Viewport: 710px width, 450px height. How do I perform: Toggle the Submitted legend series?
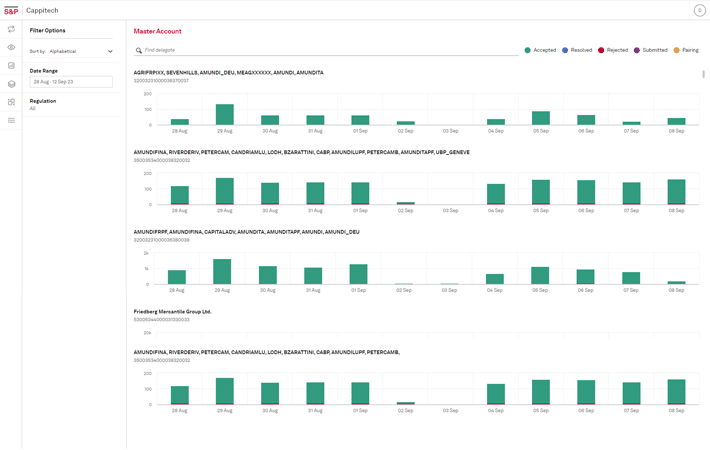point(650,50)
